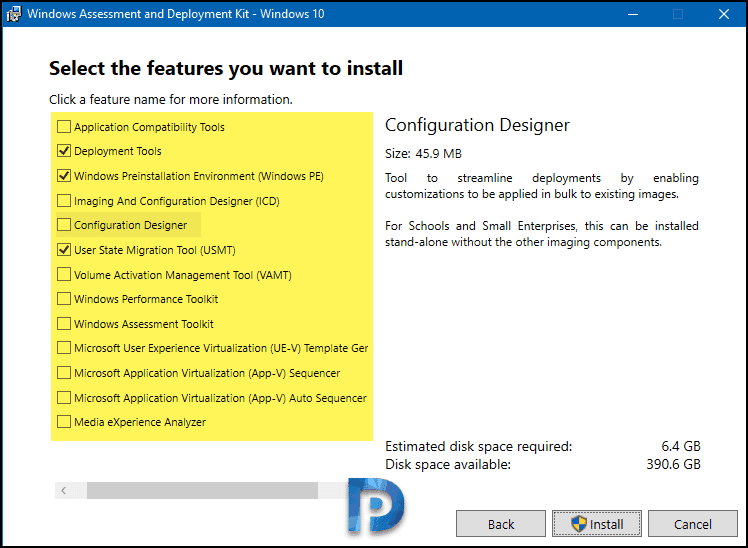The image size is (748, 548).
Task: Go back with the Back button
Action: coord(500,524)
